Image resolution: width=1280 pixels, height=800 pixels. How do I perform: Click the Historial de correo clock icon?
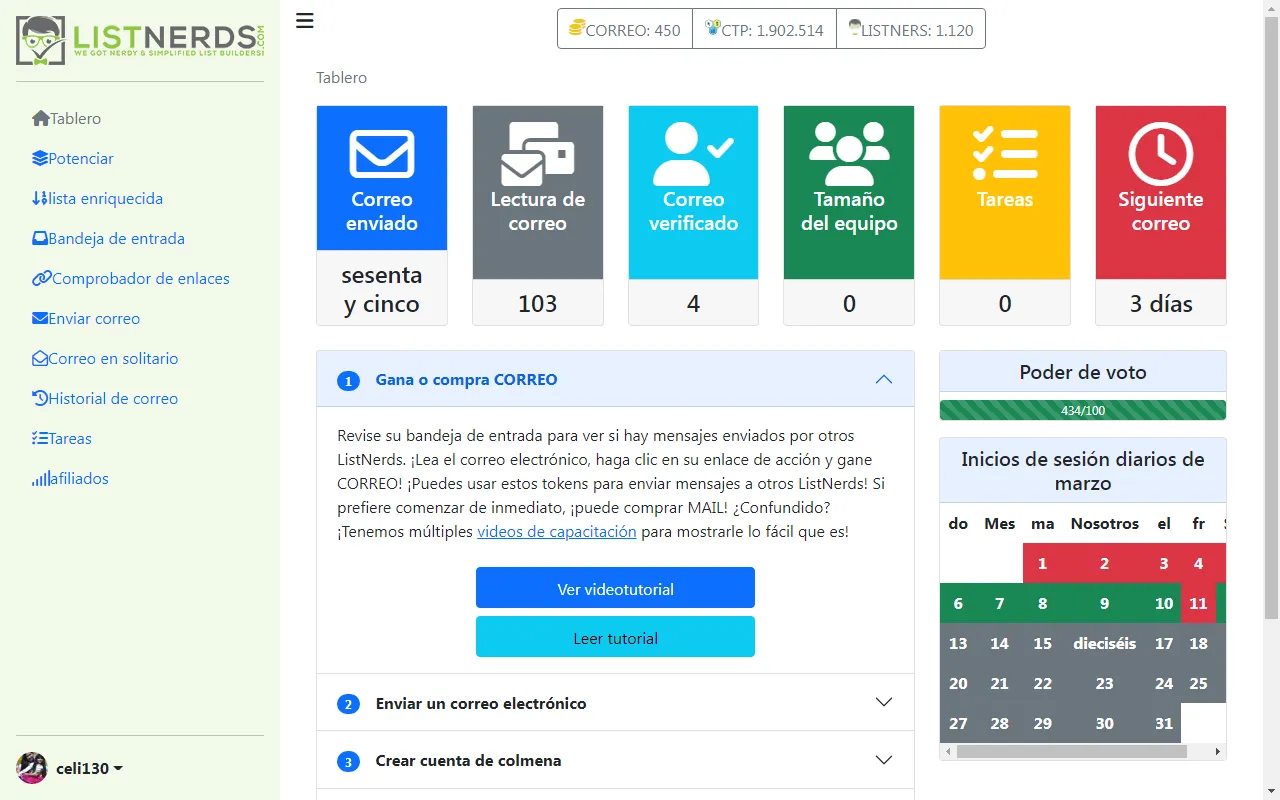[40, 398]
